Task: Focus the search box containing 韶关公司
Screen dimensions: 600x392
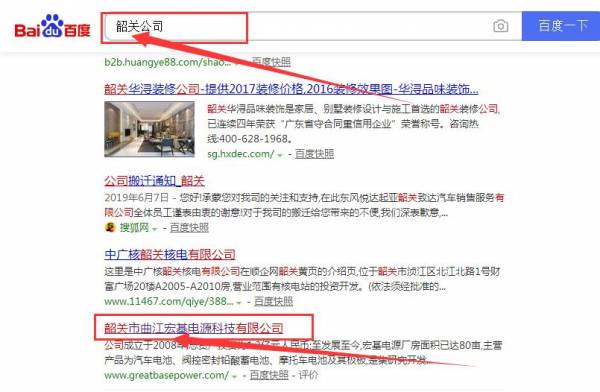Action: click(313, 26)
